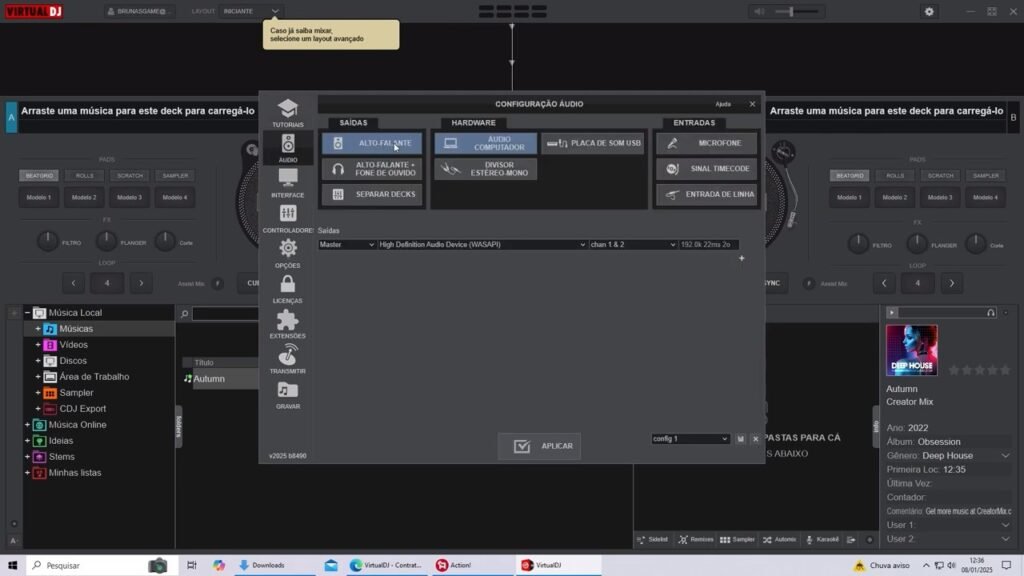Screen dimensions: 1024x576
Task: Click the add output line plus icon
Action: pyautogui.click(x=741, y=259)
